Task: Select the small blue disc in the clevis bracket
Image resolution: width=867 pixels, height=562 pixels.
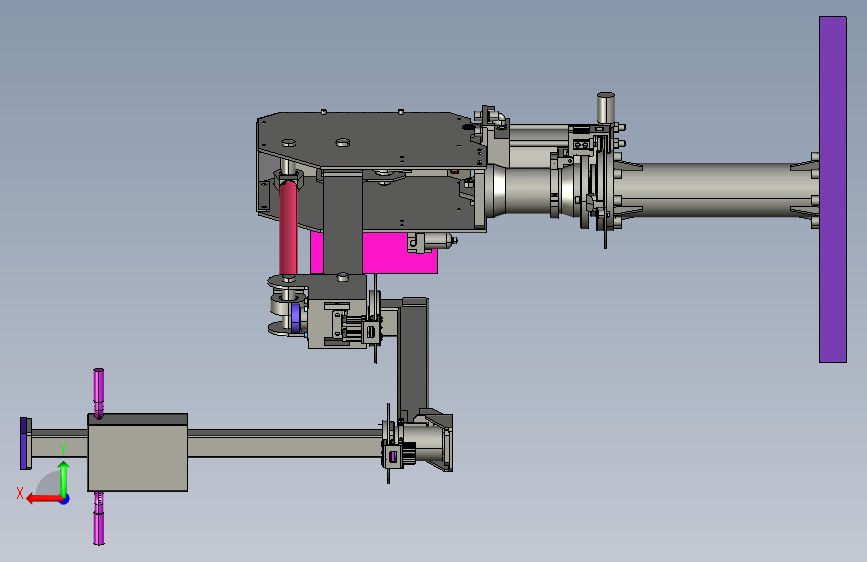Action: coord(295,318)
